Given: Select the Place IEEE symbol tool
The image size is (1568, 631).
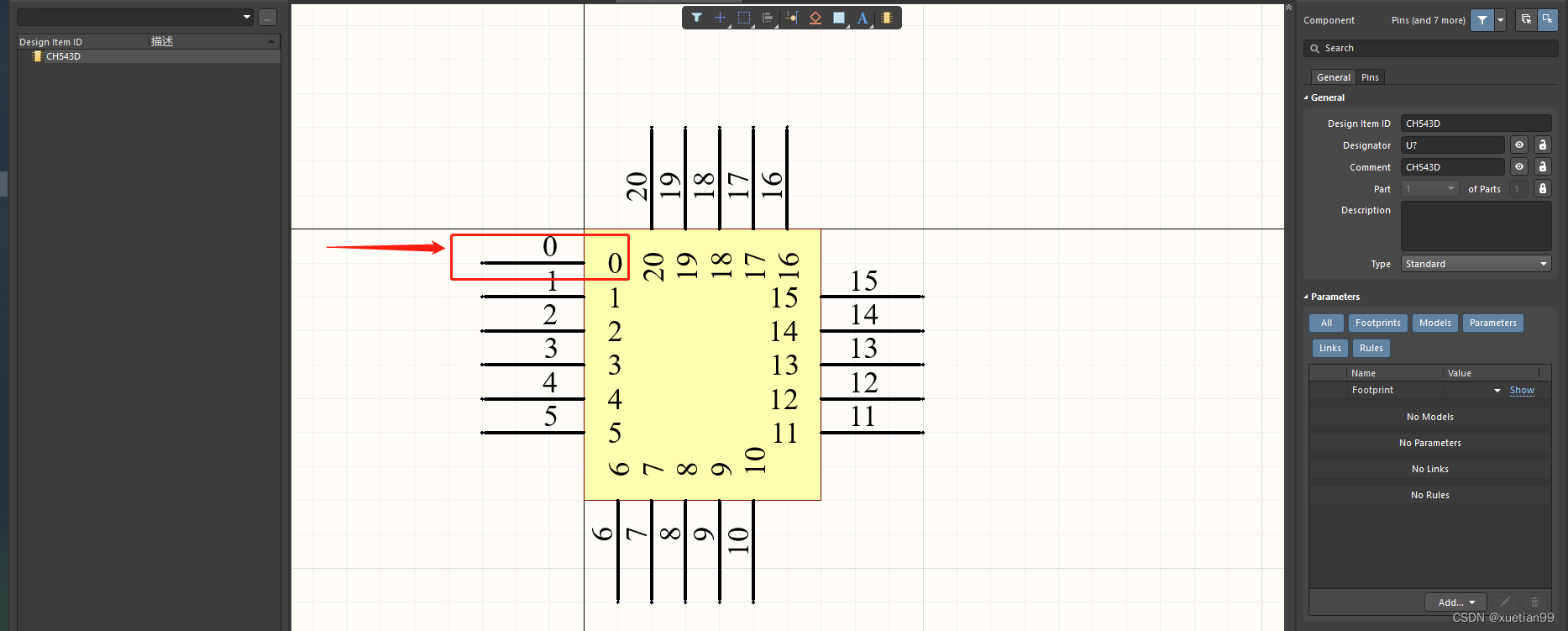Looking at the screenshot, I should coord(815,18).
